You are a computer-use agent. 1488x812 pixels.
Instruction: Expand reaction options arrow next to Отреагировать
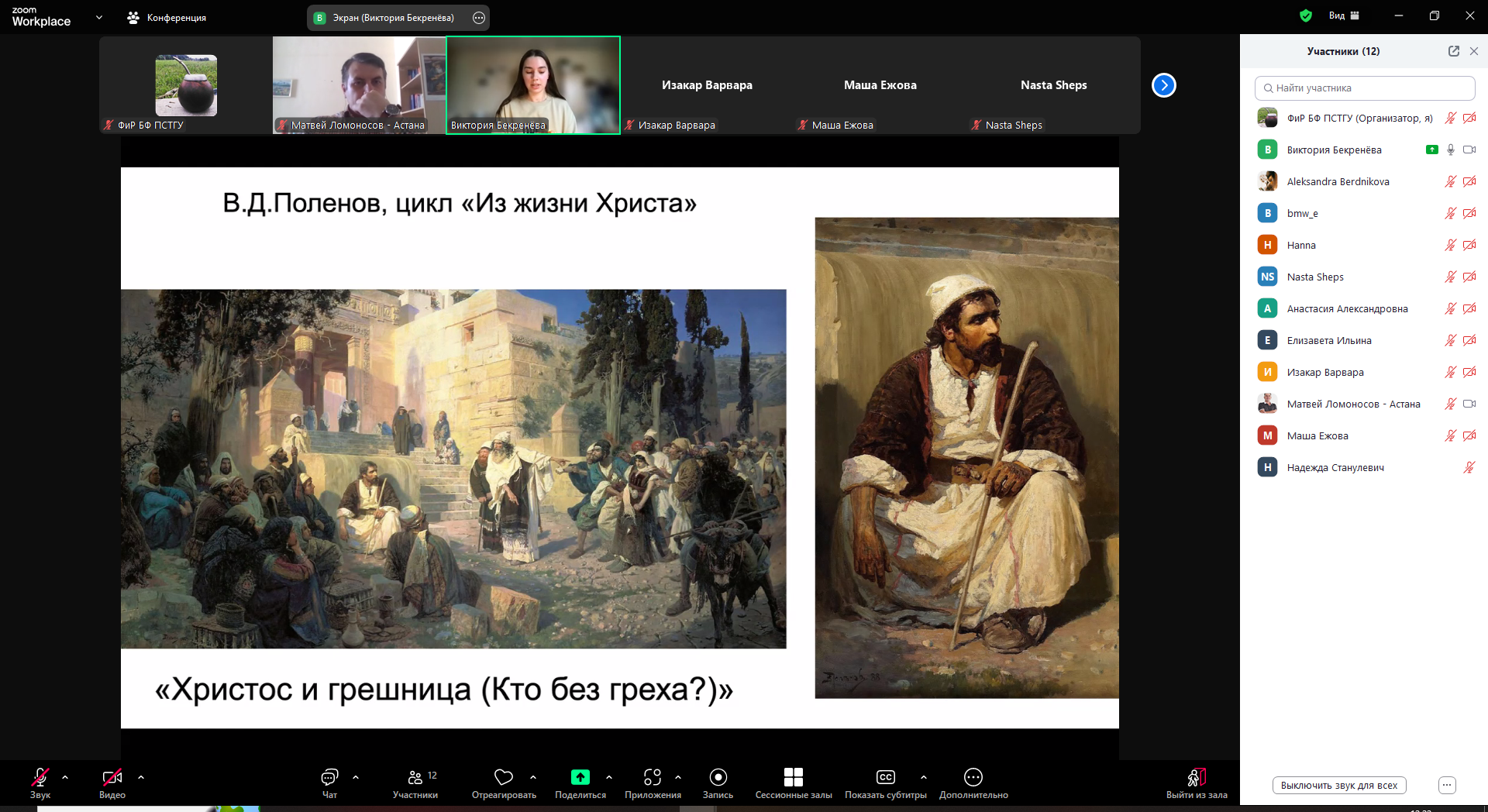coord(533,776)
